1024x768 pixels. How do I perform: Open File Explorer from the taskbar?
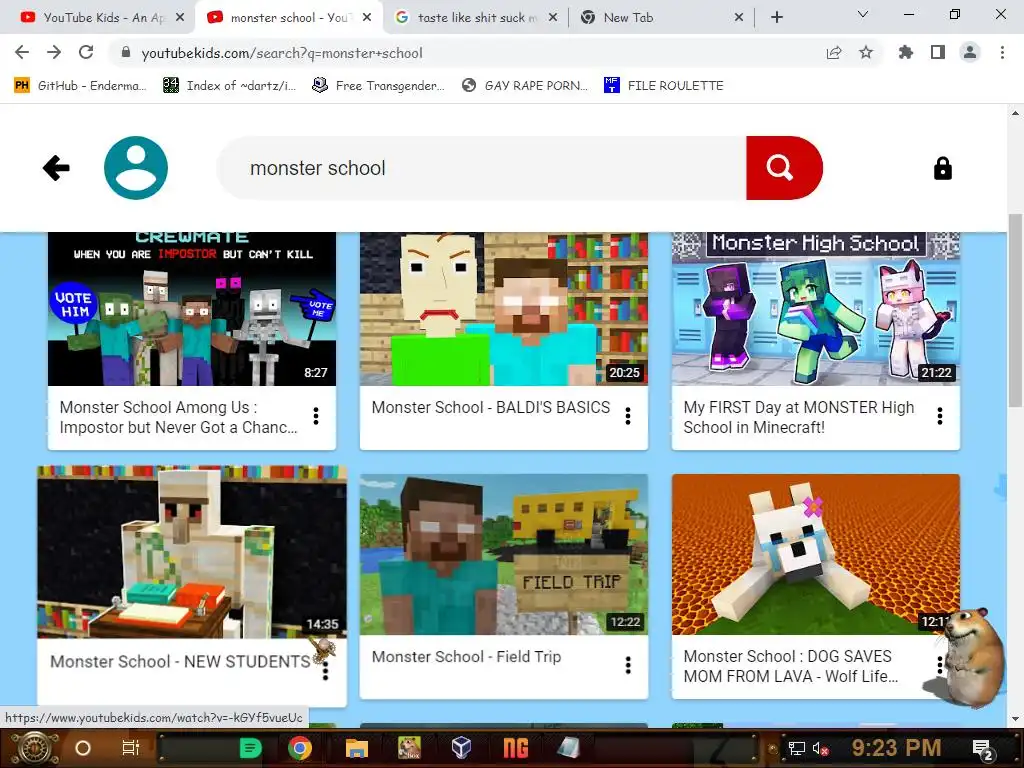(357, 748)
